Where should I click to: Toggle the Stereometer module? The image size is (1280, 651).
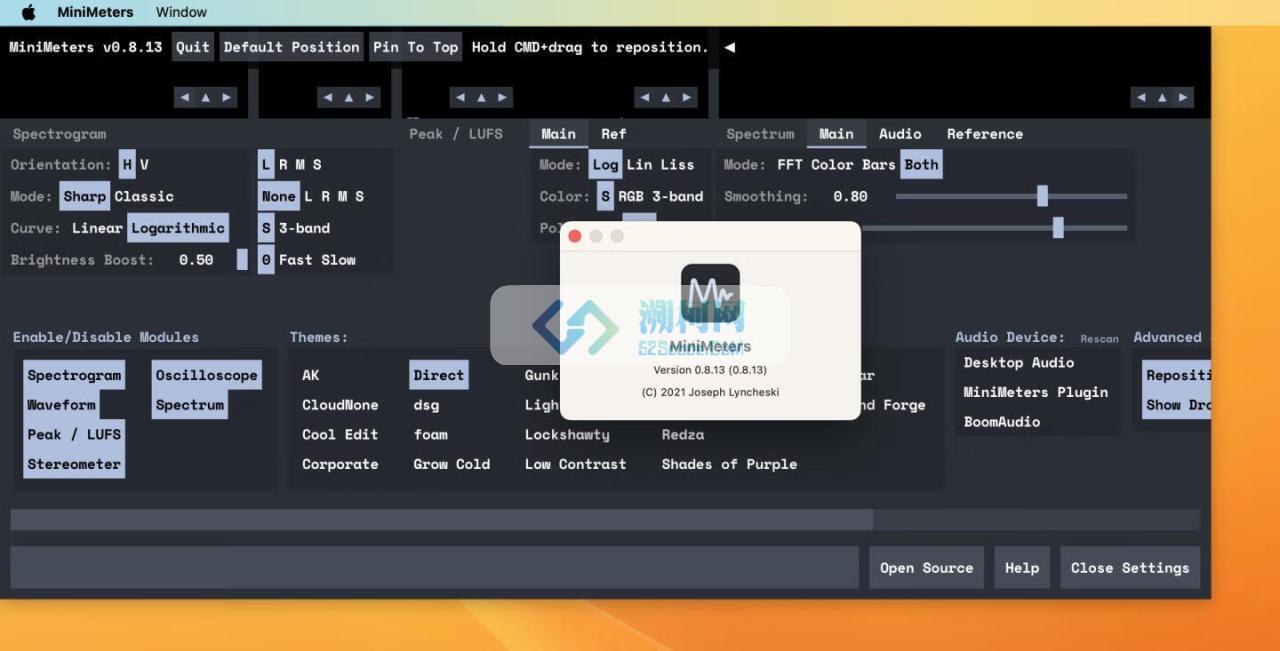click(74, 464)
